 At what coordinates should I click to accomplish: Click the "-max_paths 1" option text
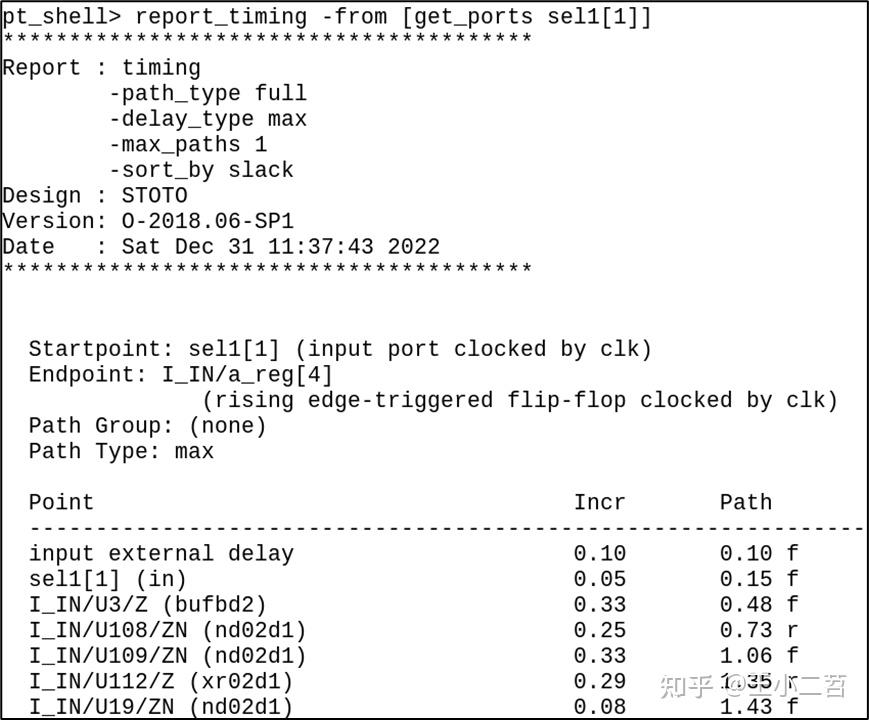coord(187,145)
